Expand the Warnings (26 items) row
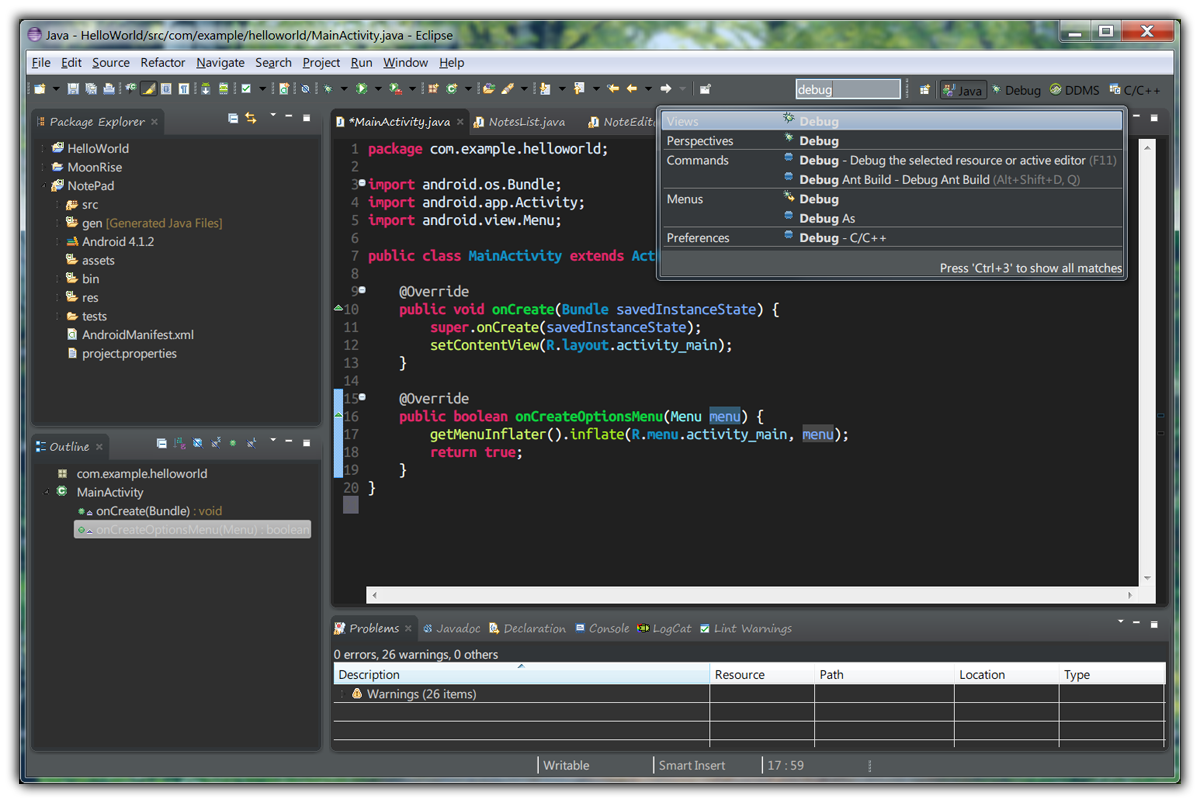 (341, 694)
